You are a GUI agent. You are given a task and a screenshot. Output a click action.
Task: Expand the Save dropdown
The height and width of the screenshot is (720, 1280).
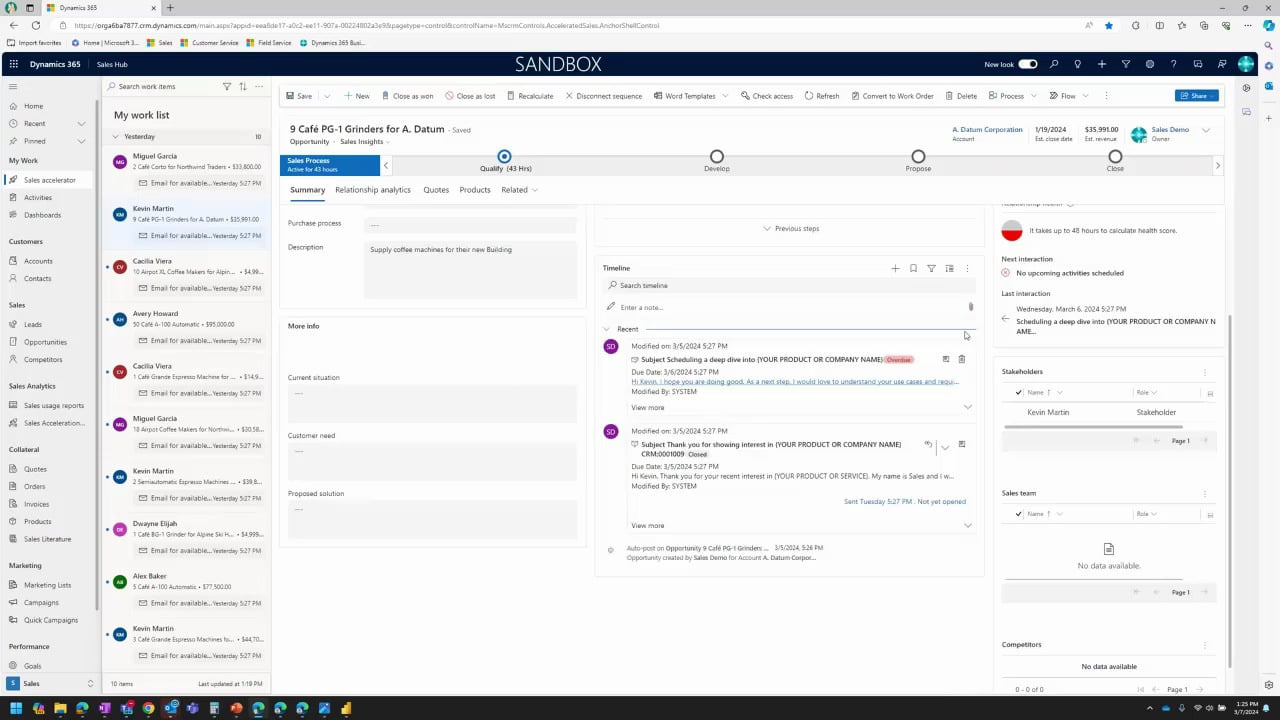(x=325, y=96)
